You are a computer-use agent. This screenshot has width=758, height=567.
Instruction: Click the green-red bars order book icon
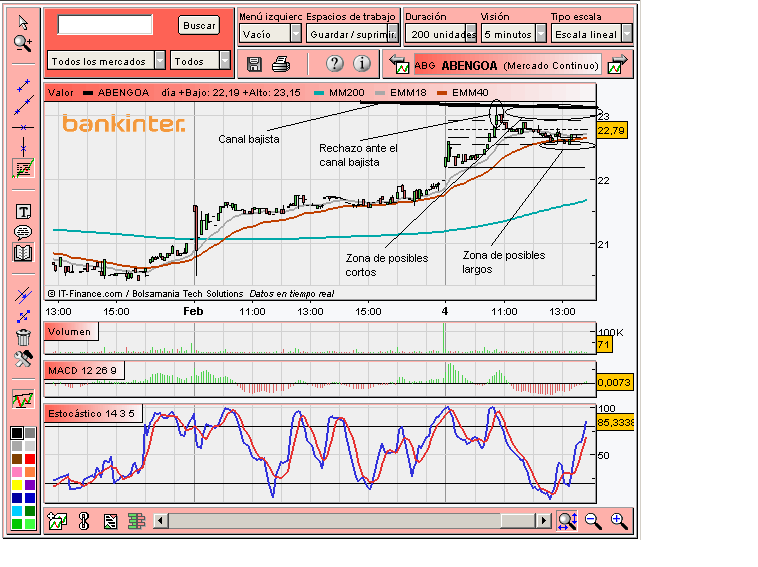click(137, 521)
